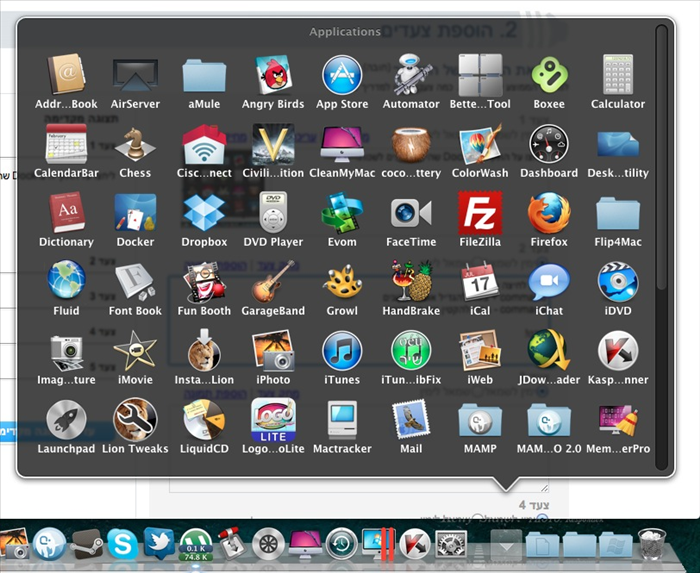Launch Image Capture
Viewport: 700px width, 573px height.
click(x=66, y=353)
